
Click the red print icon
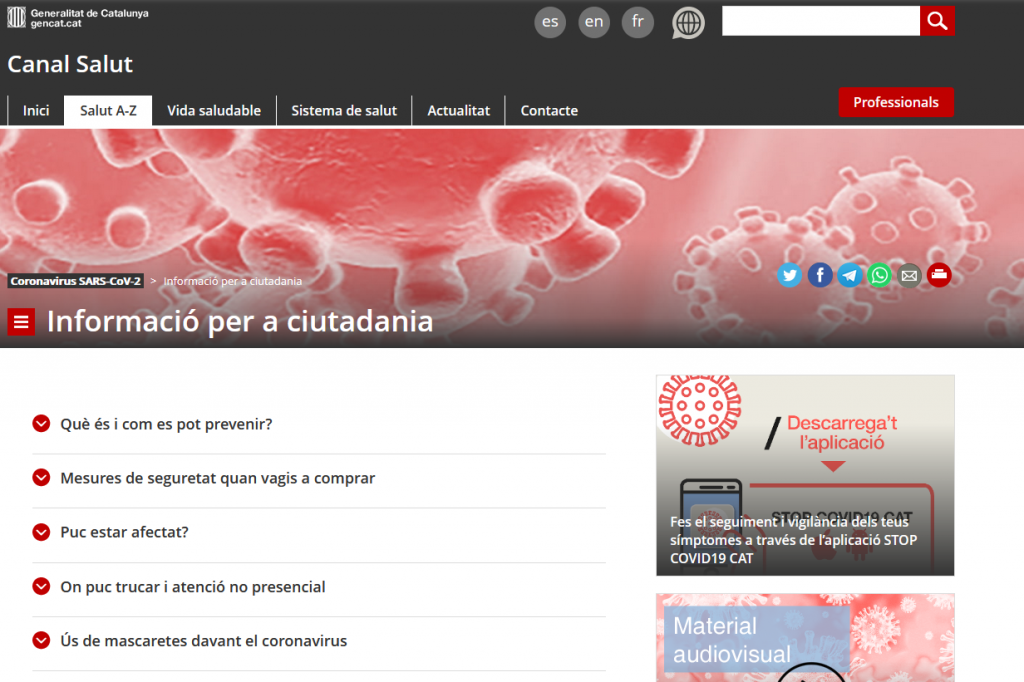[x=939, y=275]
